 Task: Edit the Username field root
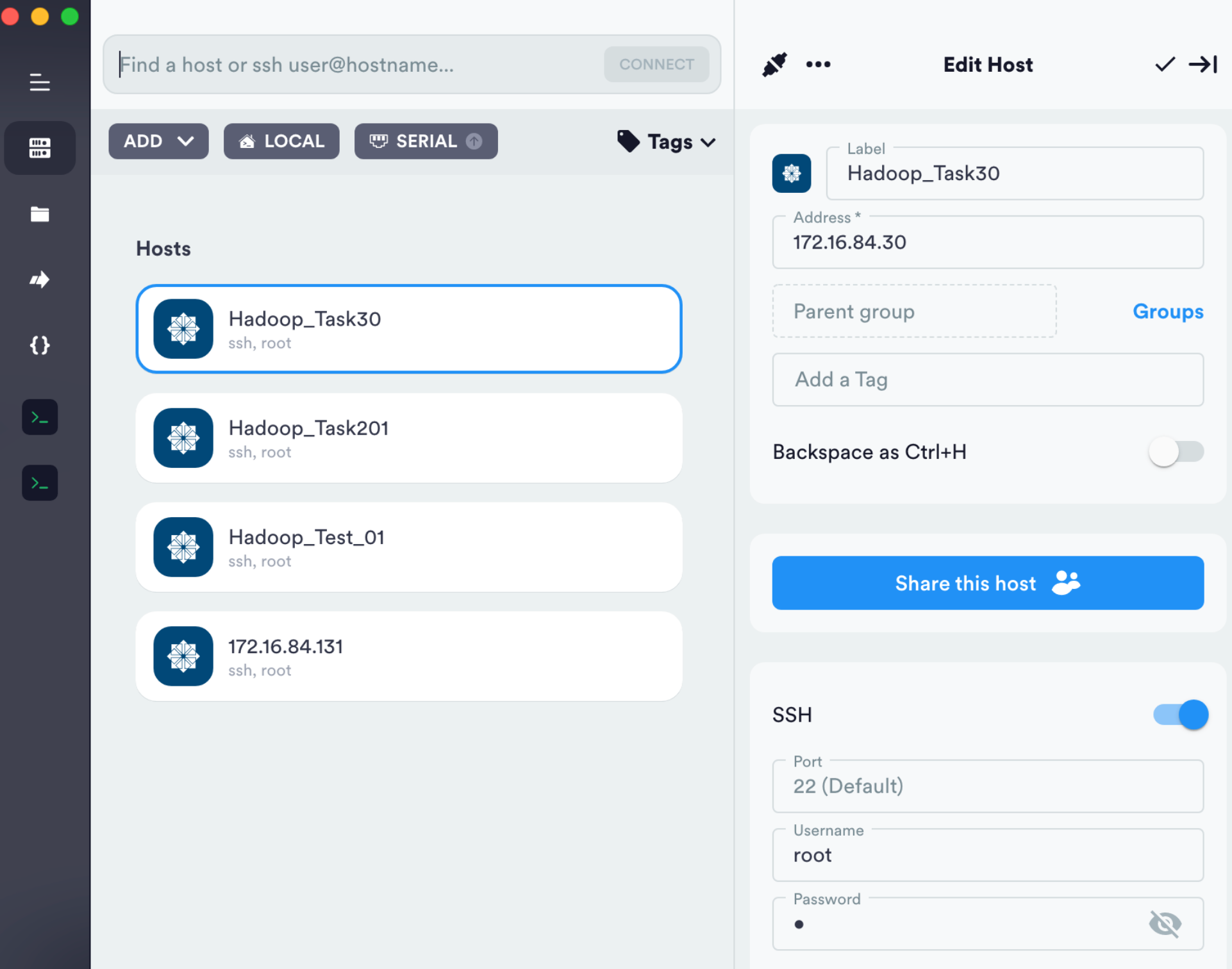tap(988, 854)
